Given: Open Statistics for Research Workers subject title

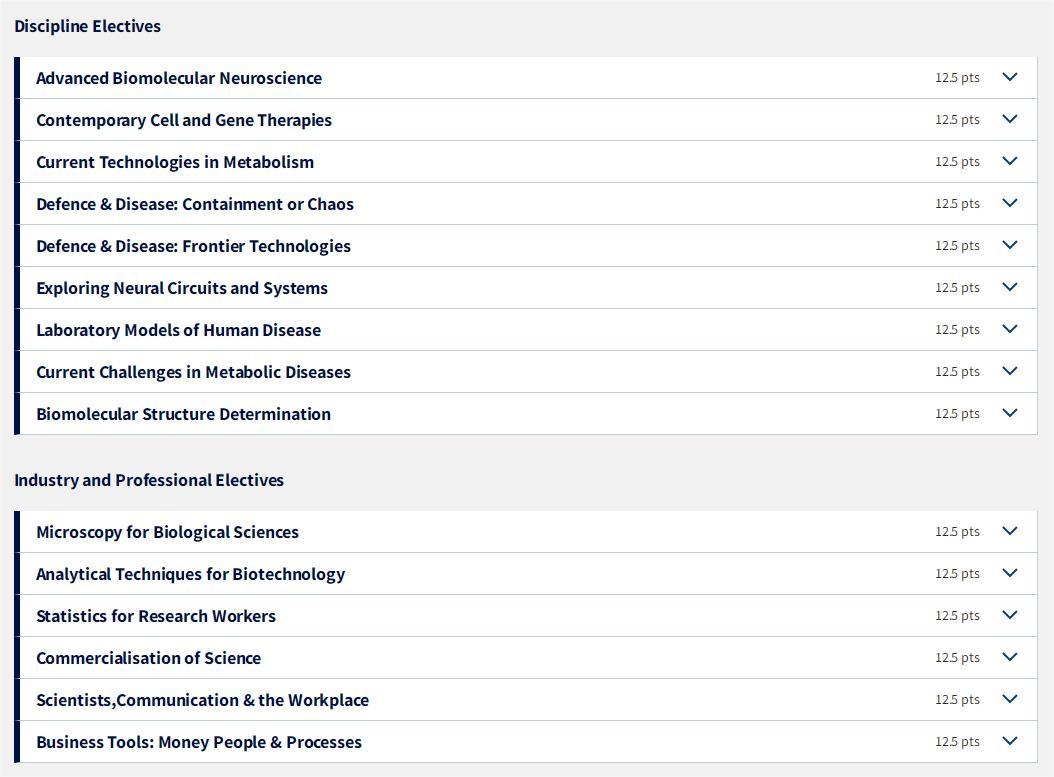Looking at the screenshot, I should point(156,616).
